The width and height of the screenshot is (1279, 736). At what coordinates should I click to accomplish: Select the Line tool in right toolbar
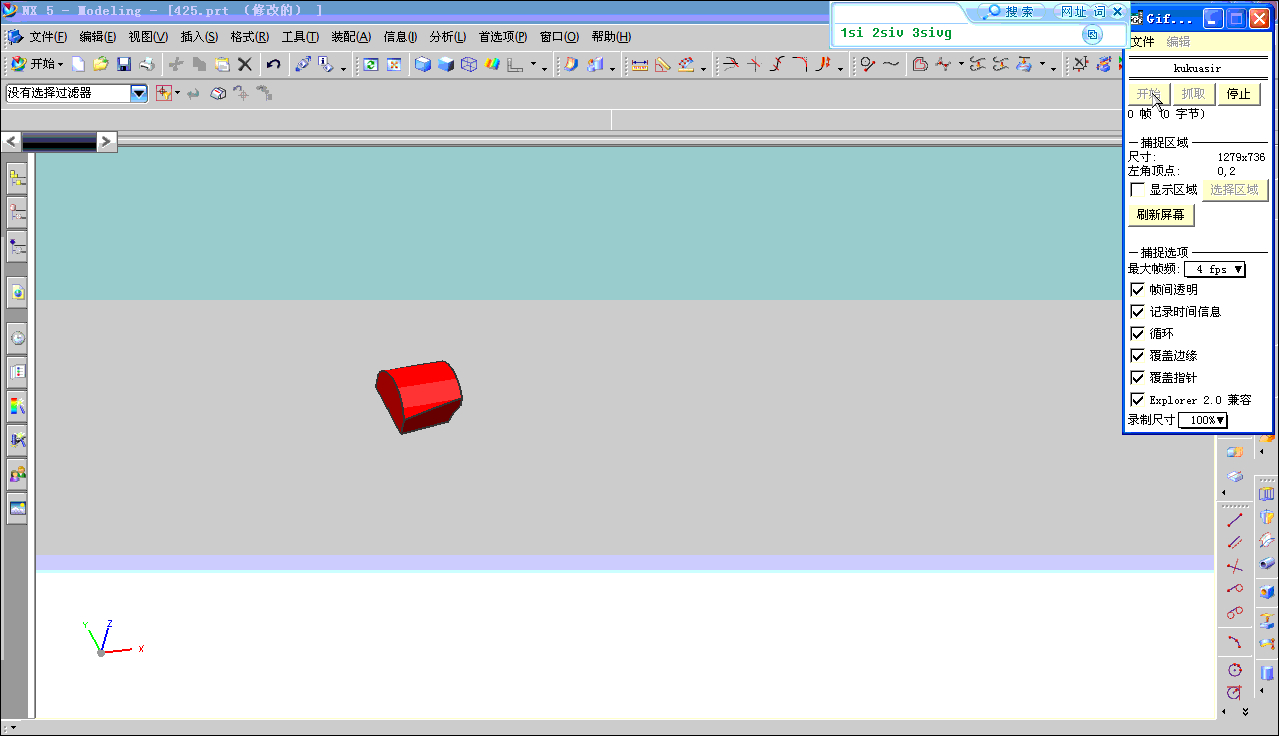click(x=1235, y=519)
